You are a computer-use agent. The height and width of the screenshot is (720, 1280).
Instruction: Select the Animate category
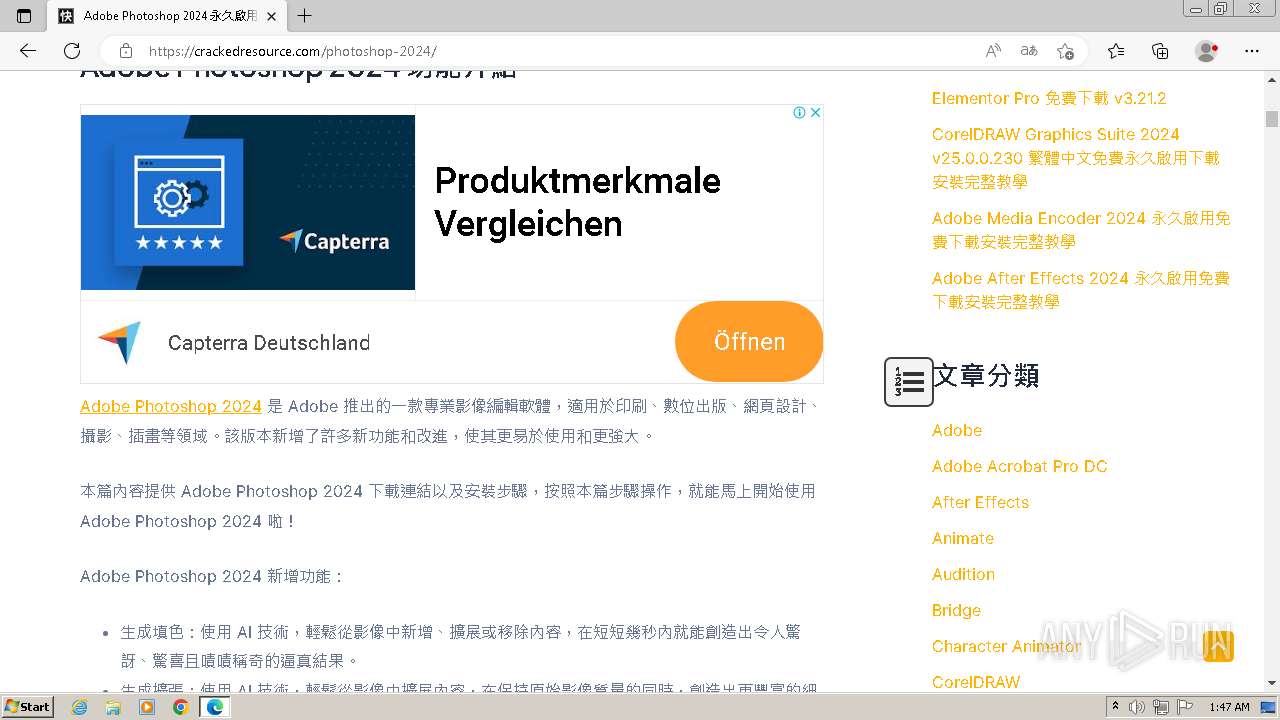click(963, 538)
